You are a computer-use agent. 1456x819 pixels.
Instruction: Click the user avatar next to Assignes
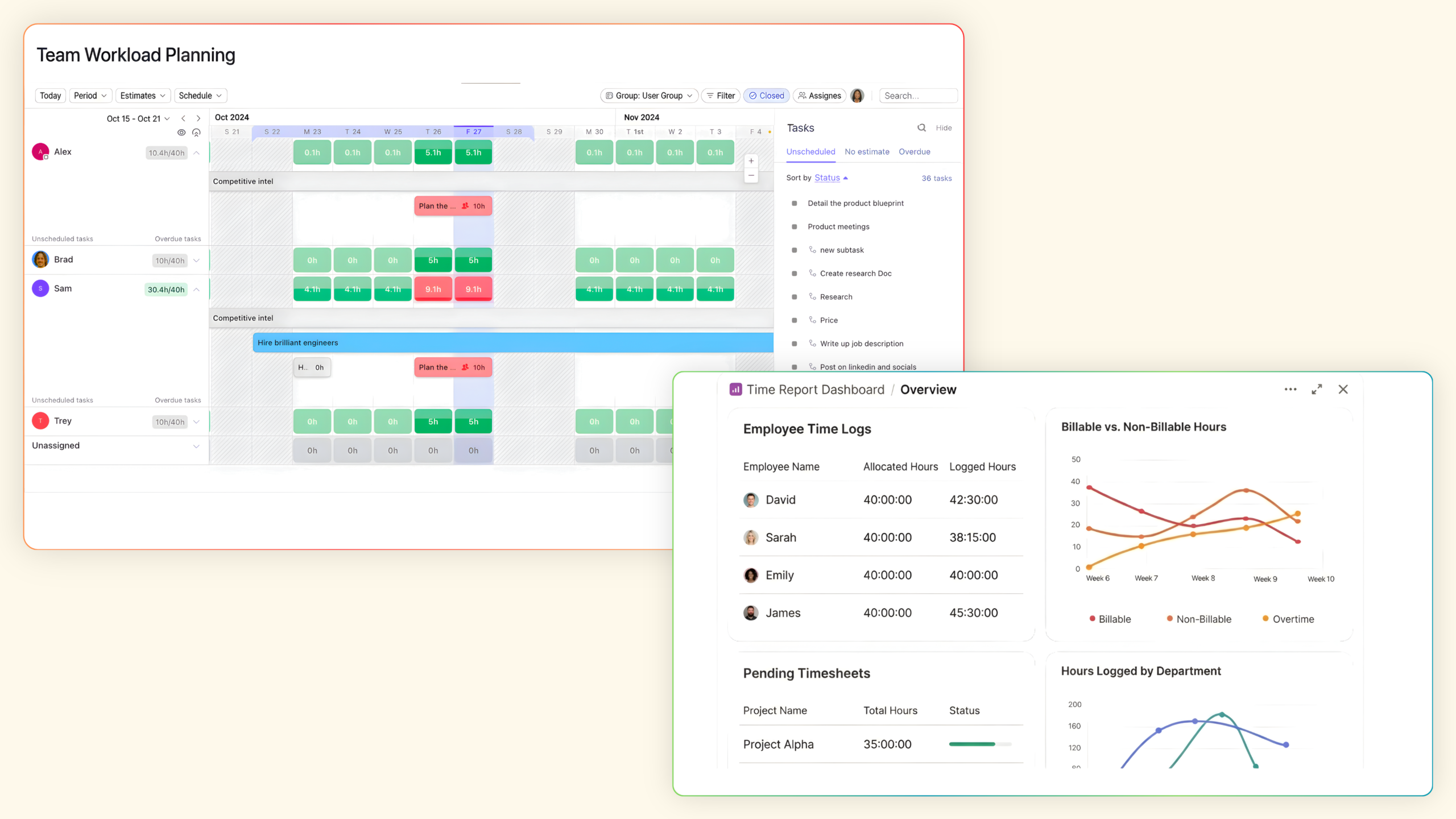click(857, 96)
